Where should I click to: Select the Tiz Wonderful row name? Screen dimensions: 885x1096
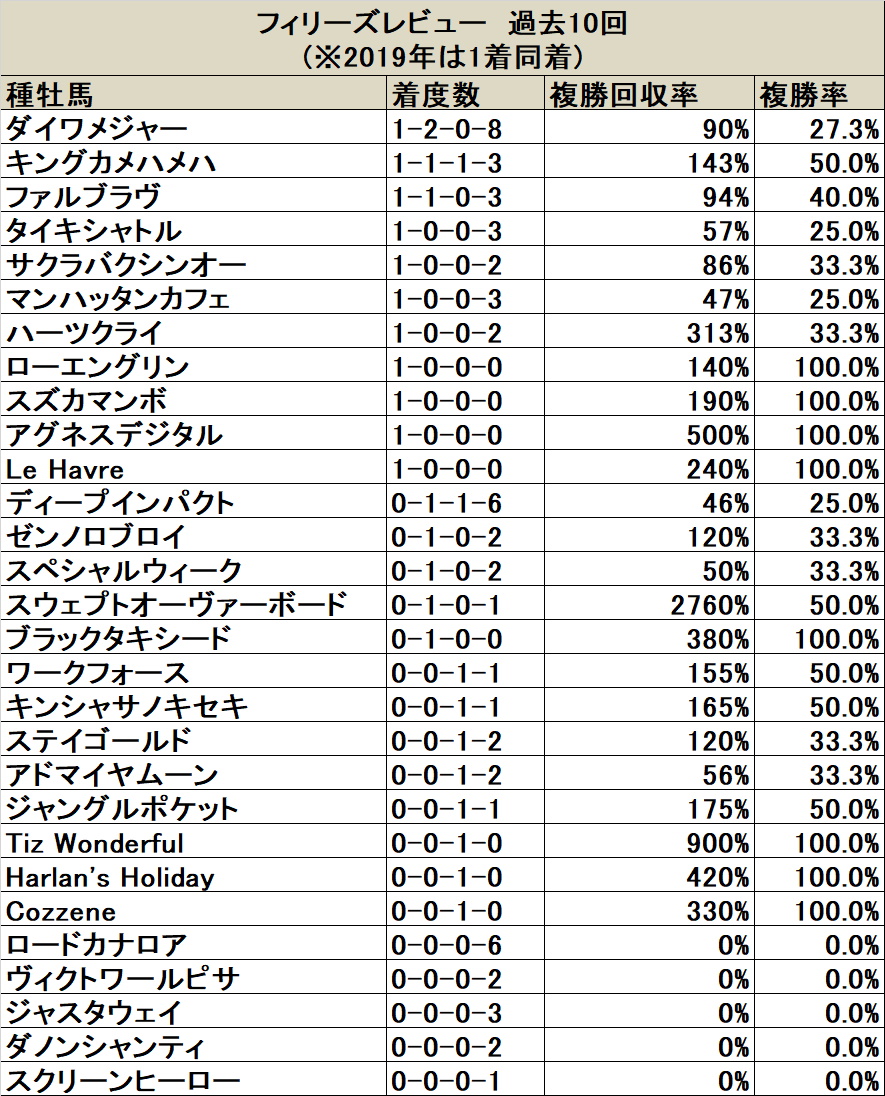coord(194,844)
